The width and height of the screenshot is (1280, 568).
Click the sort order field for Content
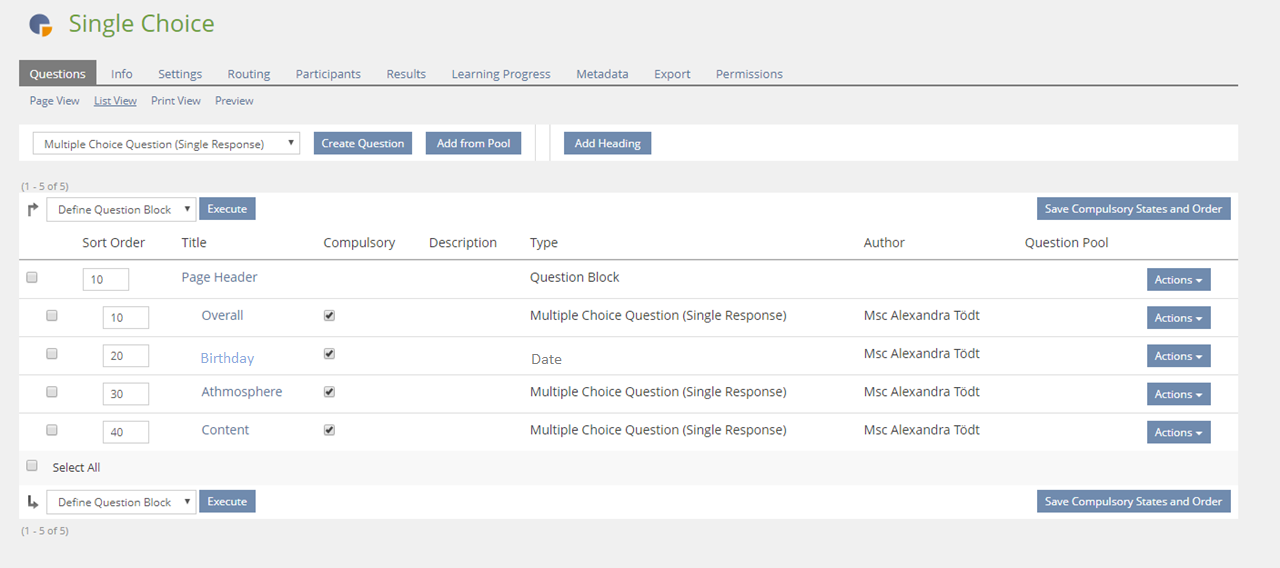[x=126, y=432]
